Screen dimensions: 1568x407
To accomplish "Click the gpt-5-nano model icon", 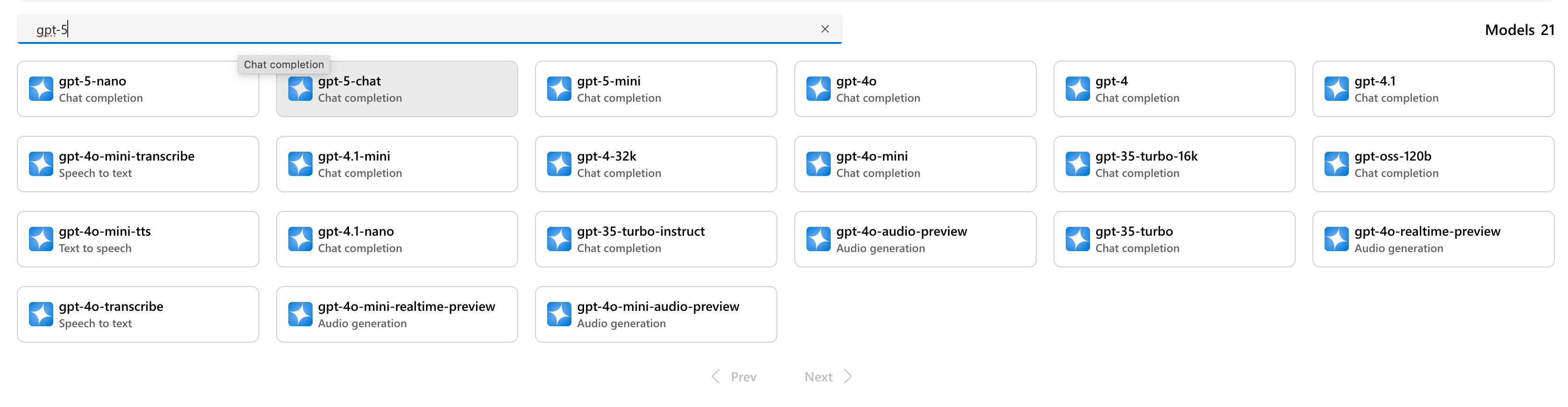I will tap(42, 89).
